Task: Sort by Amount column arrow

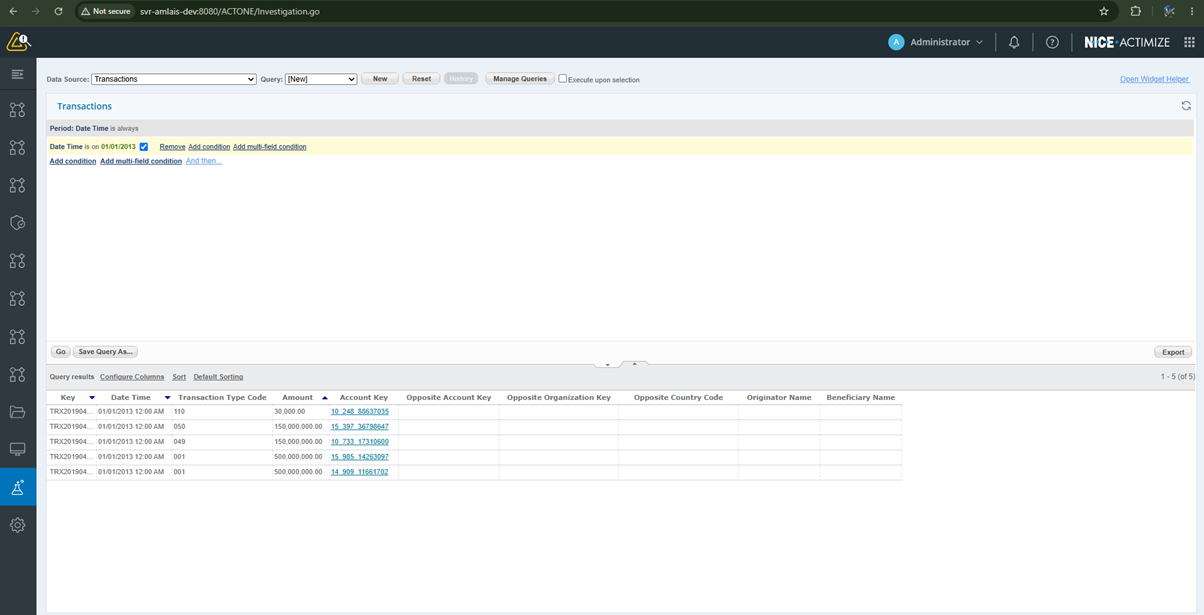Action: point(325,398)
